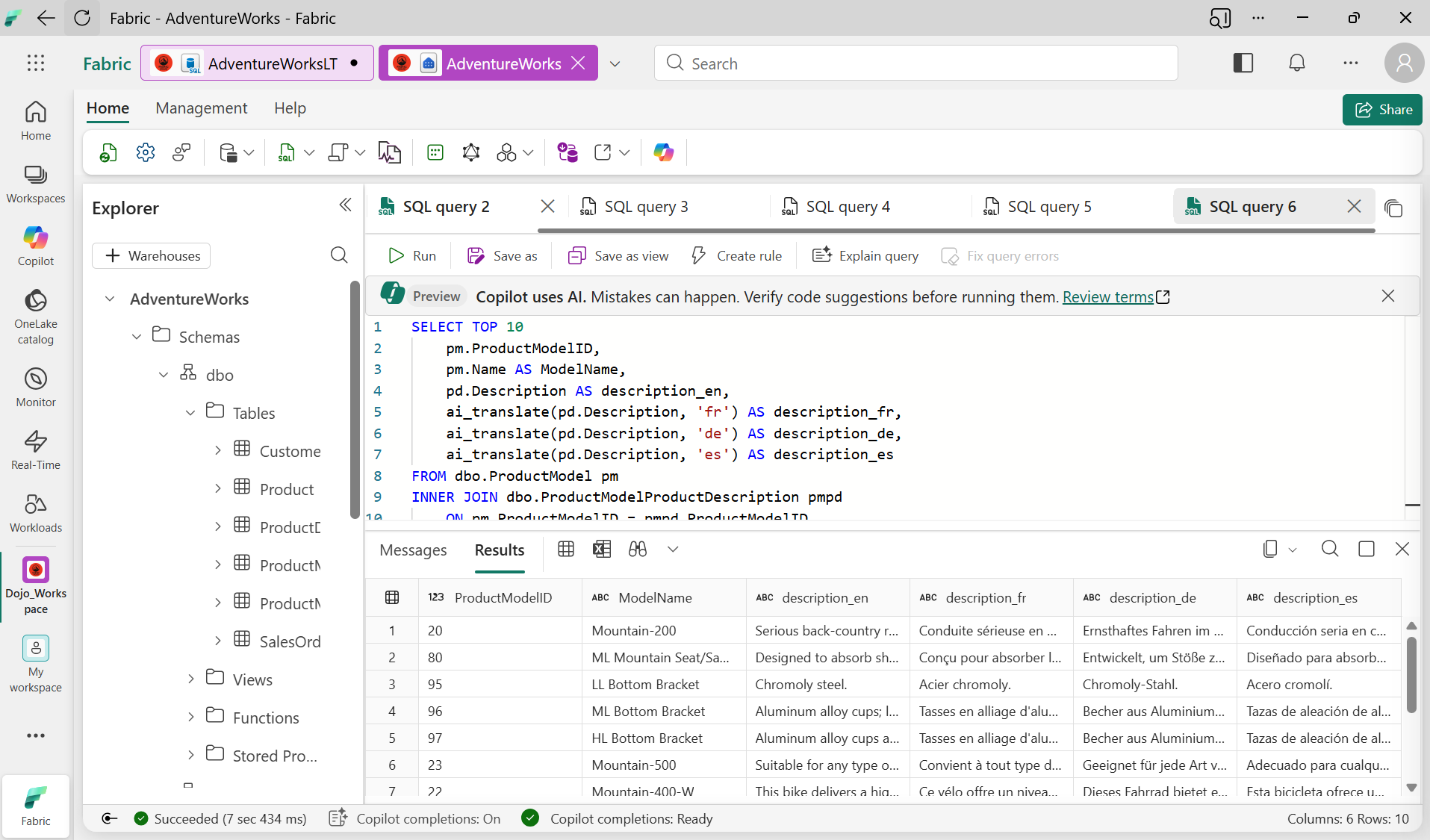The width and height of the screenshot is (1430, 840).
Task: Run the current SQL query
Action: [x=411, y=255]
